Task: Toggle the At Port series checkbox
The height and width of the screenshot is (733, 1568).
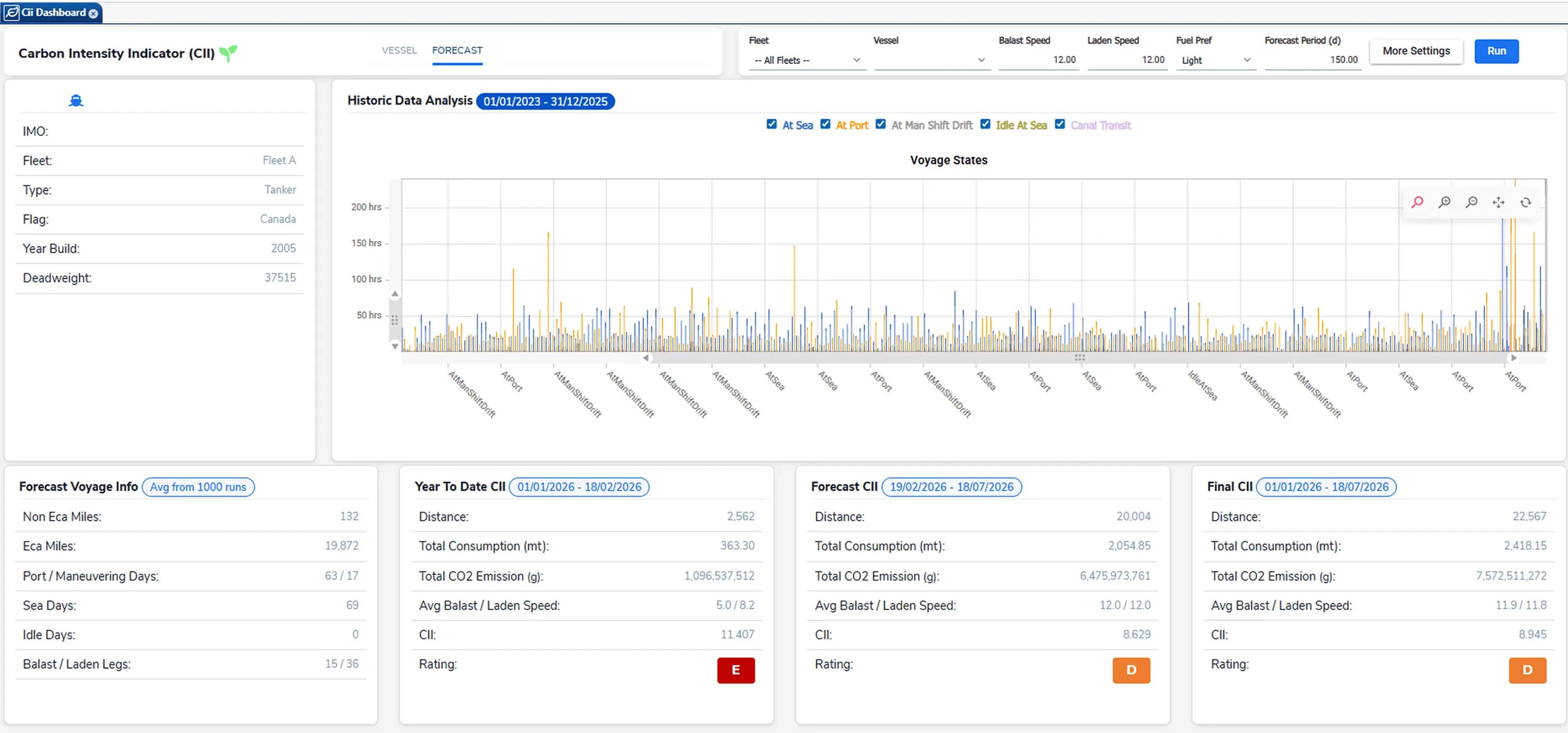Action: (x=825, y=124)
